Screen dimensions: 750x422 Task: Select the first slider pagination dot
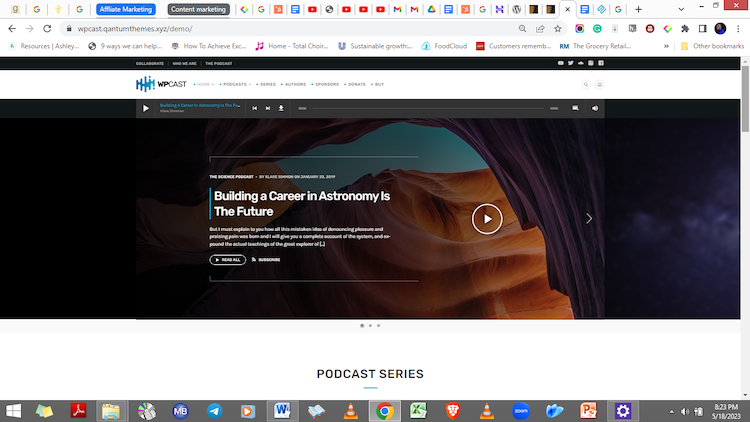(x=362, y=326)
